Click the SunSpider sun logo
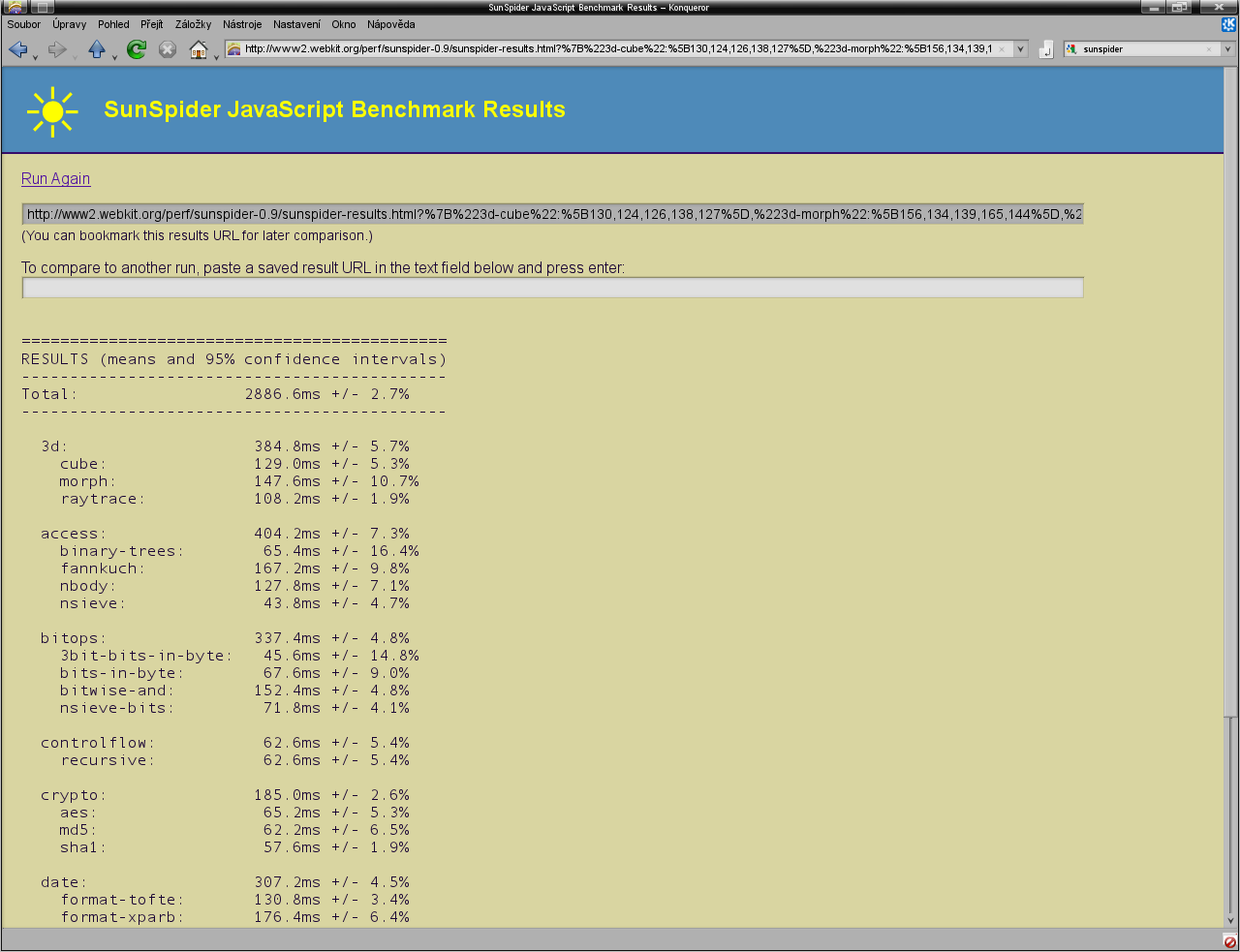This screenshot has width=1240, height=952. tap(52, 112)
